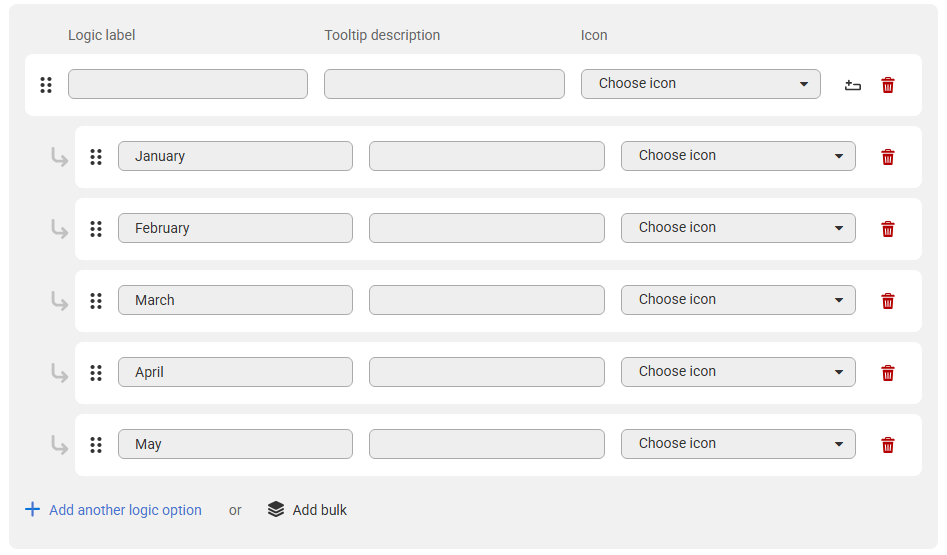Viewport: 947px width, 555px height.
Task: Open the icon dropdown in April row
Action: click(738, 372)
